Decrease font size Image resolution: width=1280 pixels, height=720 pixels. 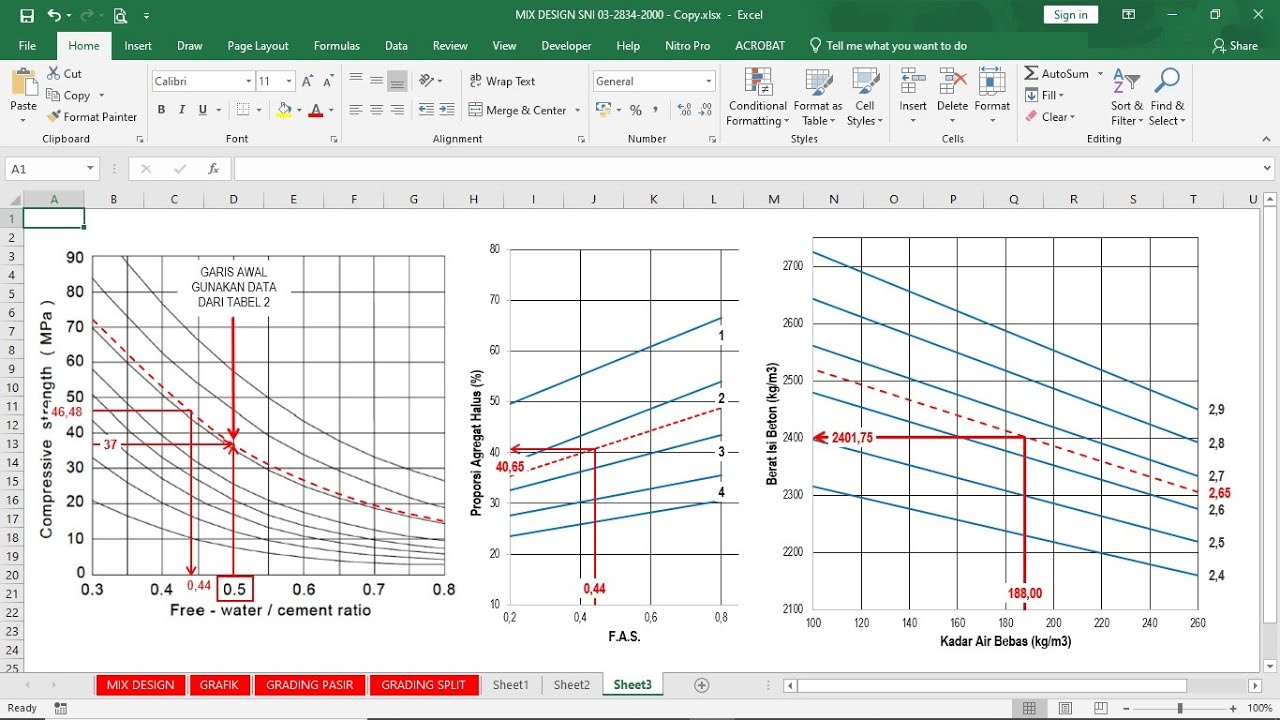click(329, 81)
